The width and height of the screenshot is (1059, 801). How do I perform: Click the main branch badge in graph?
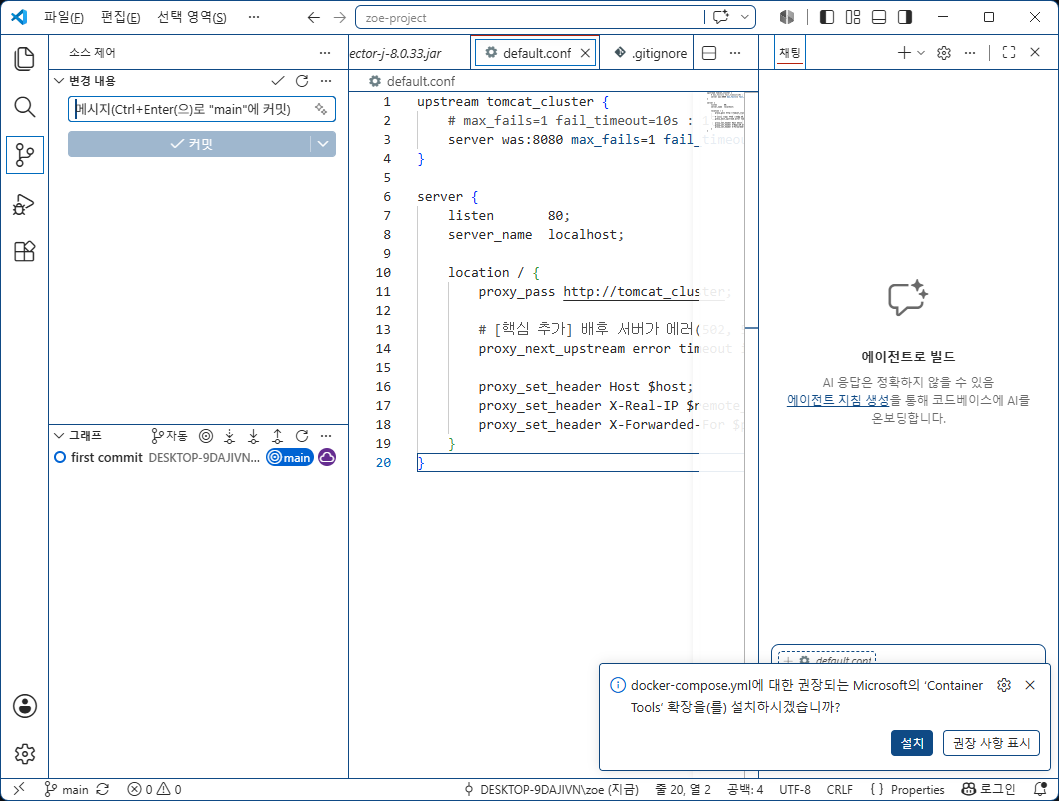[x=290, y=457]
